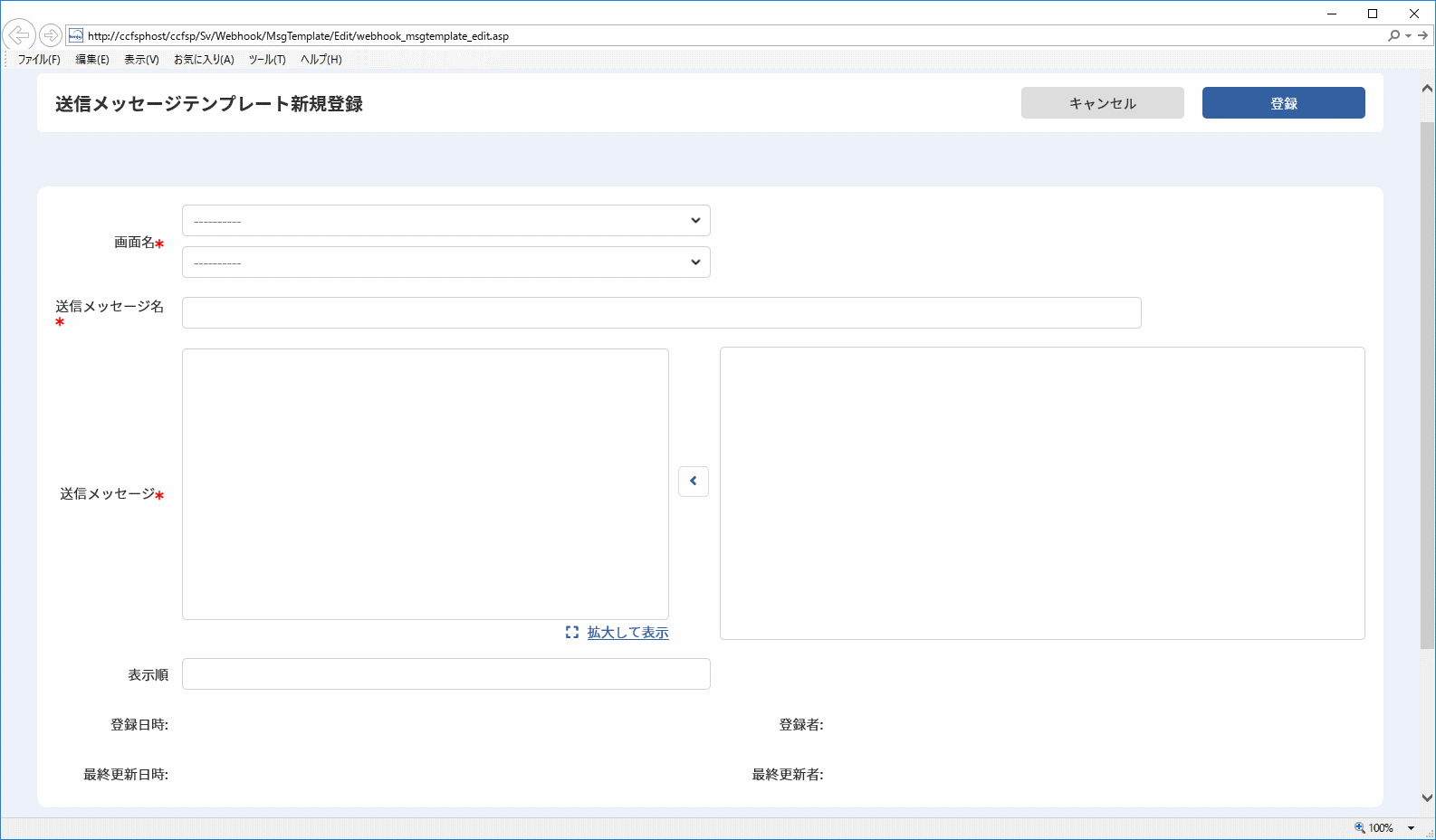
Task: Click the キャンセル button
Action: click(1103, 103)
